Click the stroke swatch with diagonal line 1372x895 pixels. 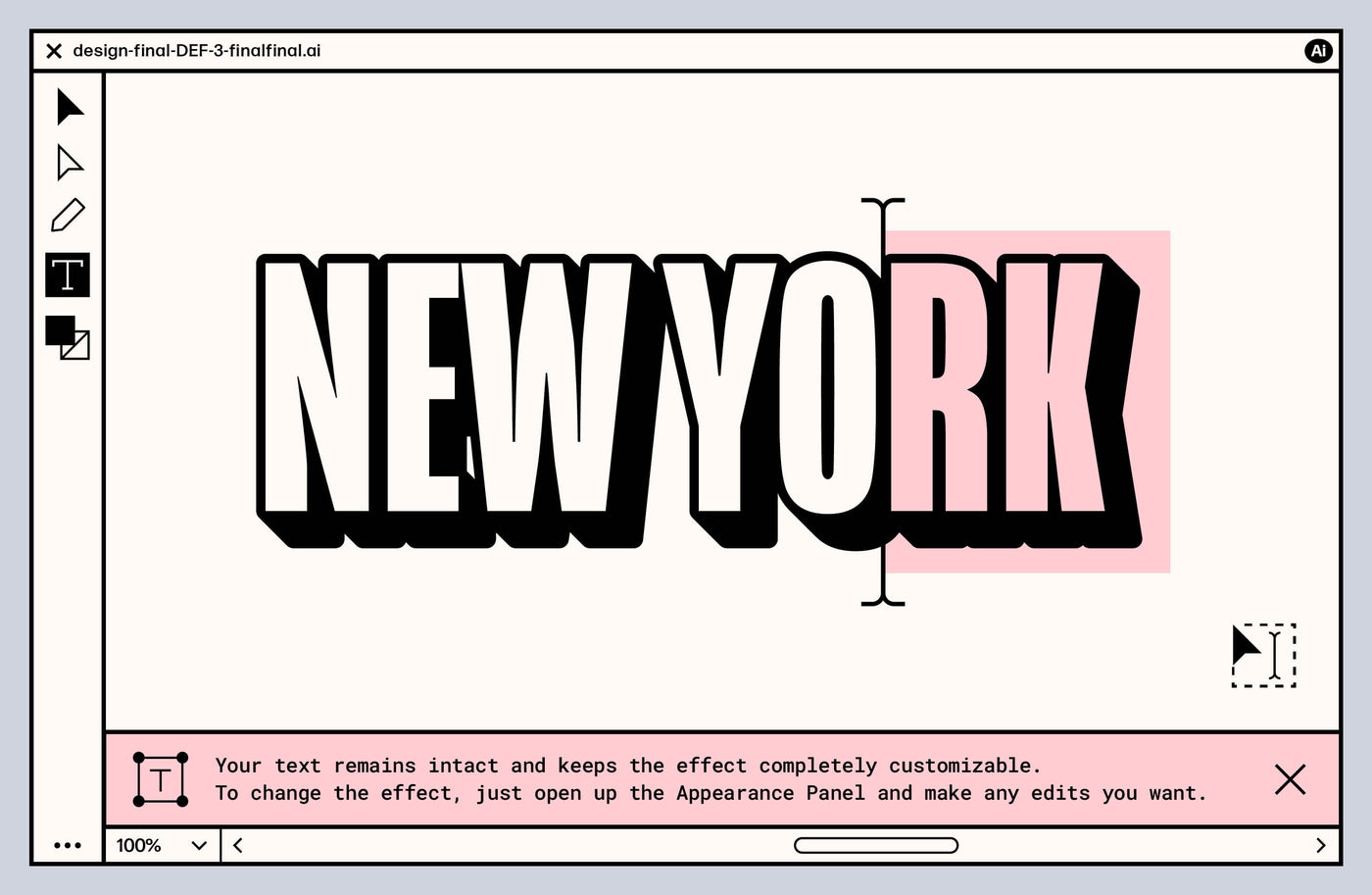point(76,346)
